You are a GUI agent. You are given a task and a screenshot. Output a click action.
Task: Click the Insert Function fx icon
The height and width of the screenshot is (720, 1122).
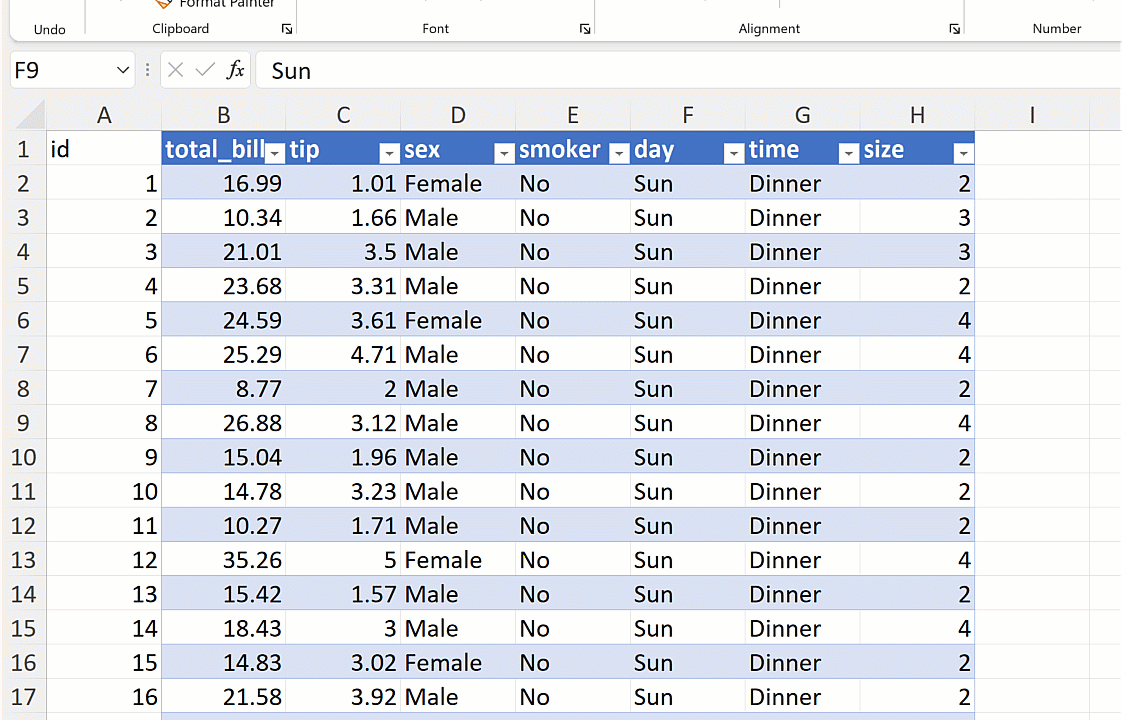[236, 70]
